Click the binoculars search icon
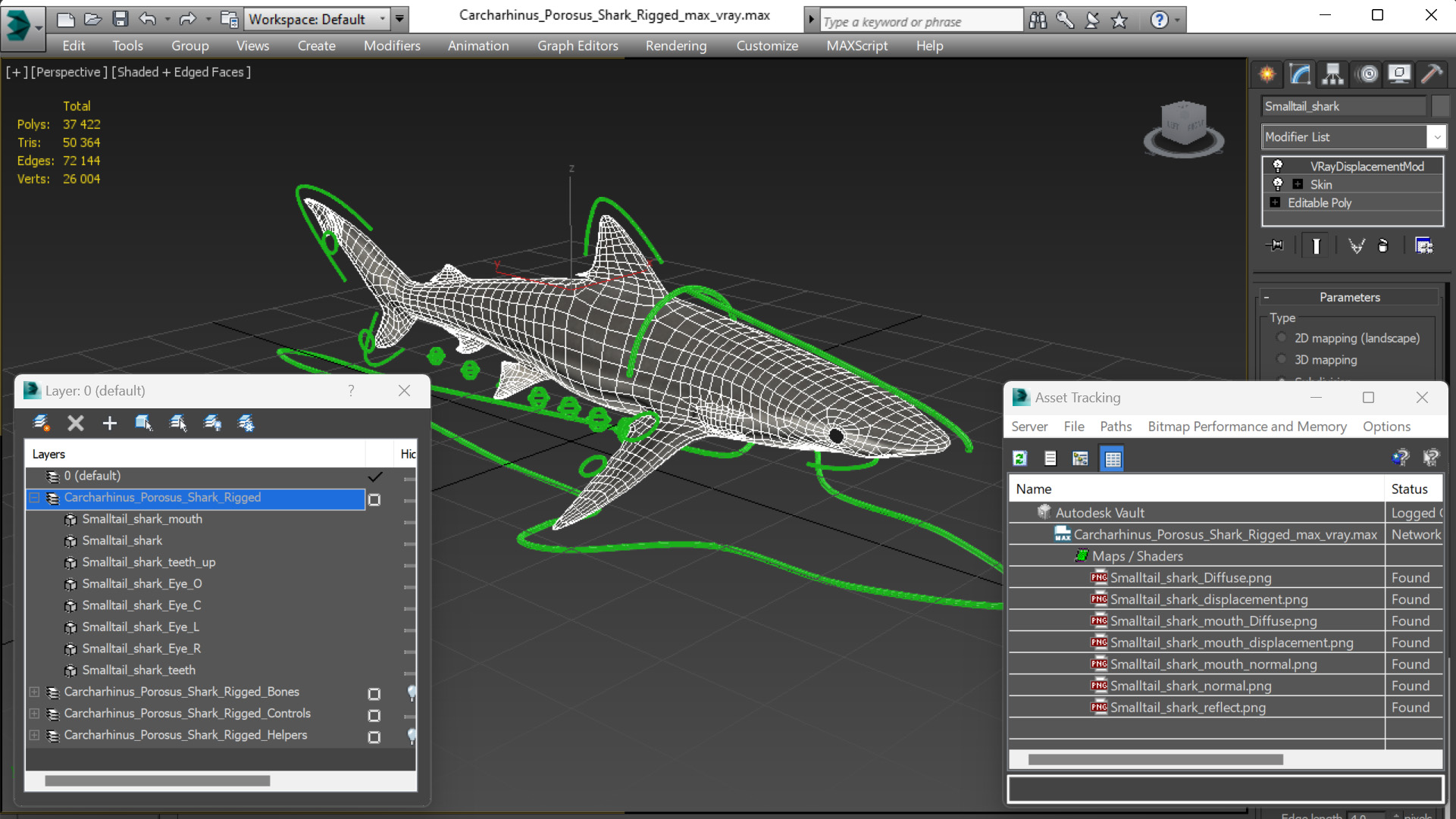 1038,20
